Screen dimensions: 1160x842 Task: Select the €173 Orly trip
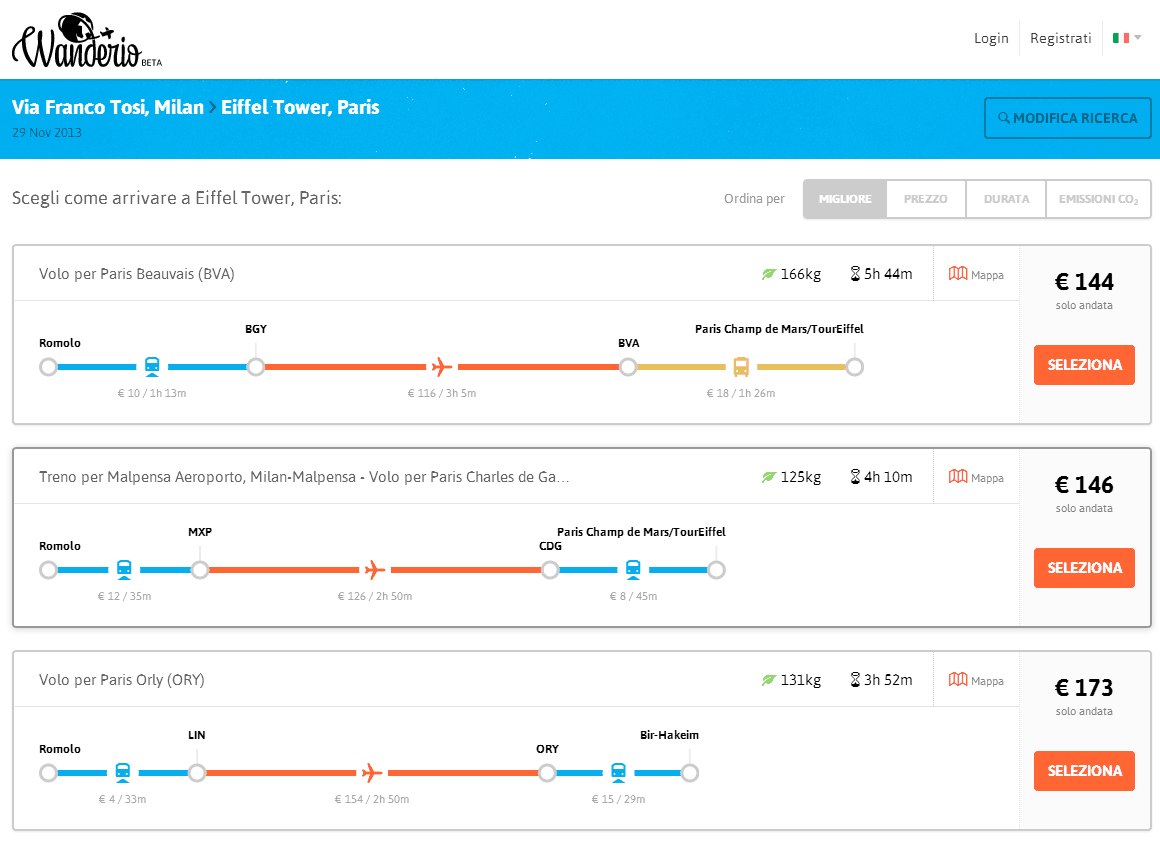coord(1084,770)
